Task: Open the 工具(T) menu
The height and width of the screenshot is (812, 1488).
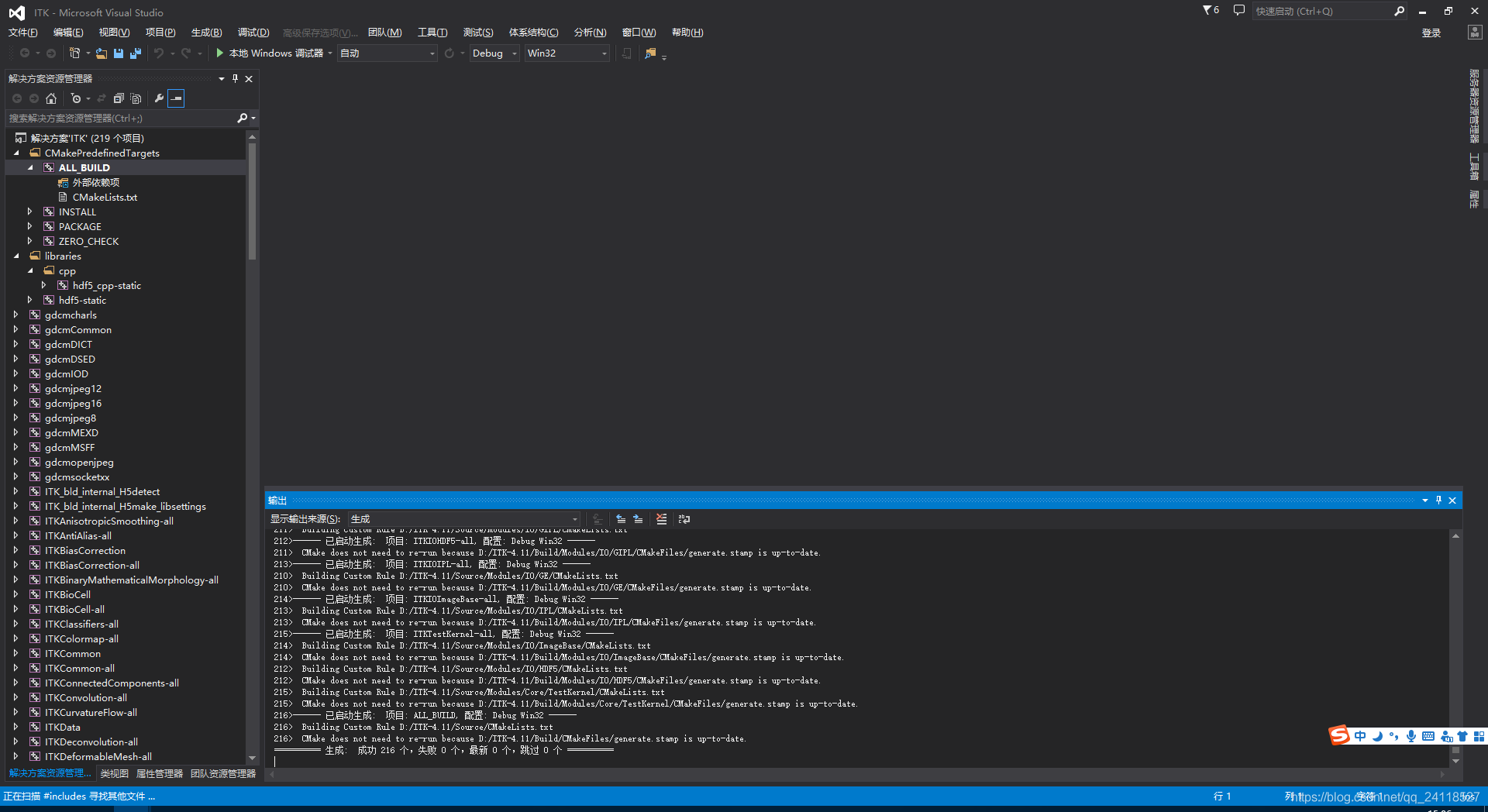Action: (432, 32)
